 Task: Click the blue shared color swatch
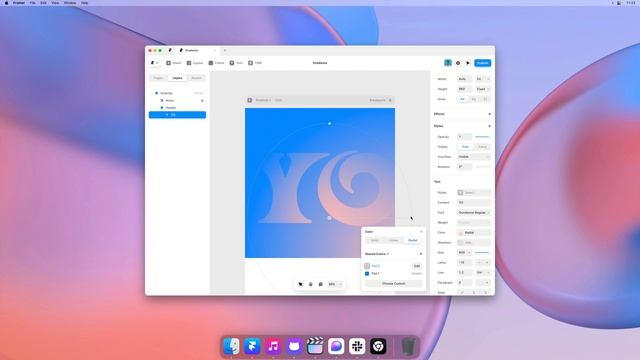tap(367, 273)
